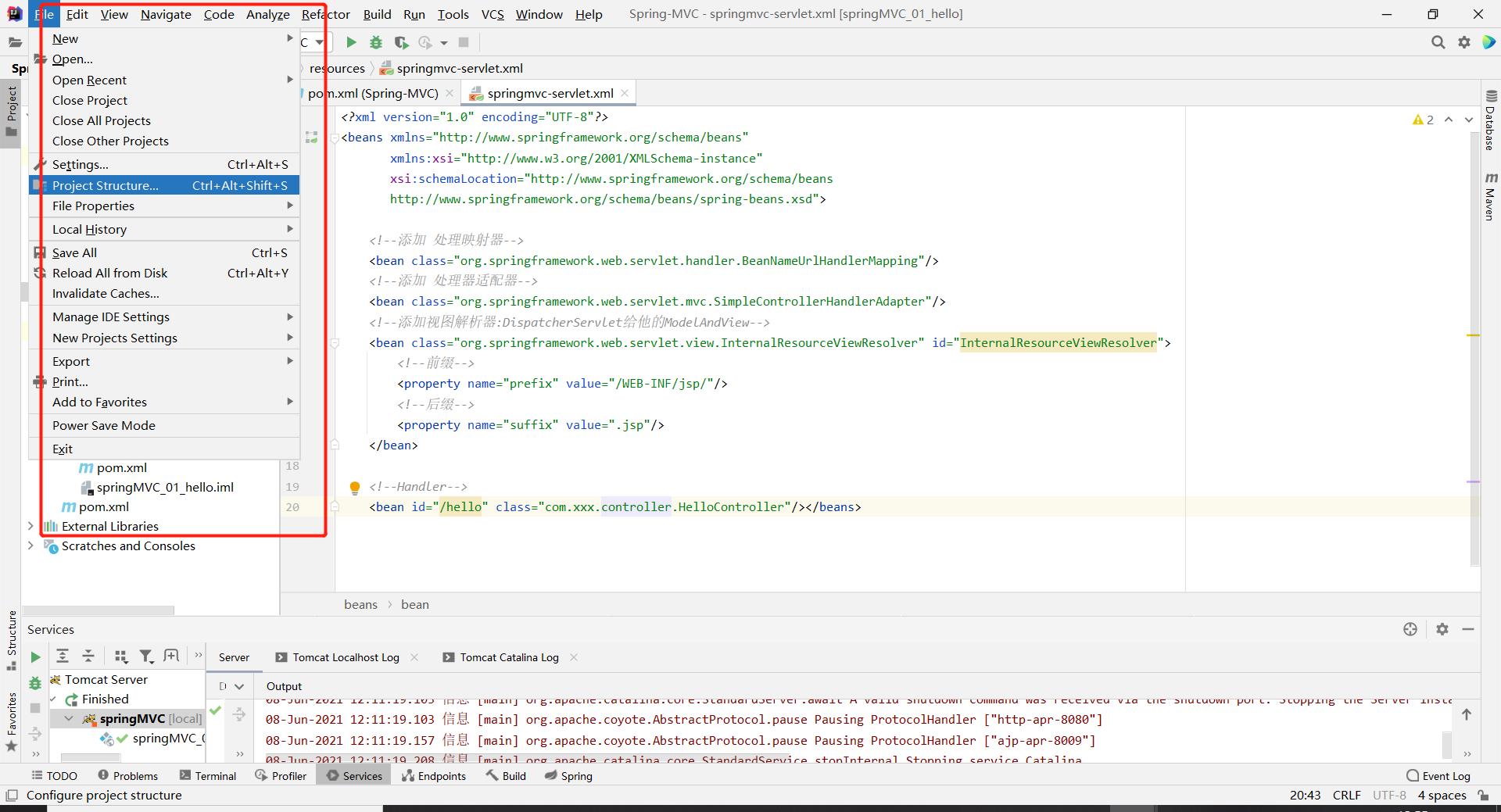Click Open in New Tab icon in Services
This screenshot has height=812, width=1501.
point(171,656)
